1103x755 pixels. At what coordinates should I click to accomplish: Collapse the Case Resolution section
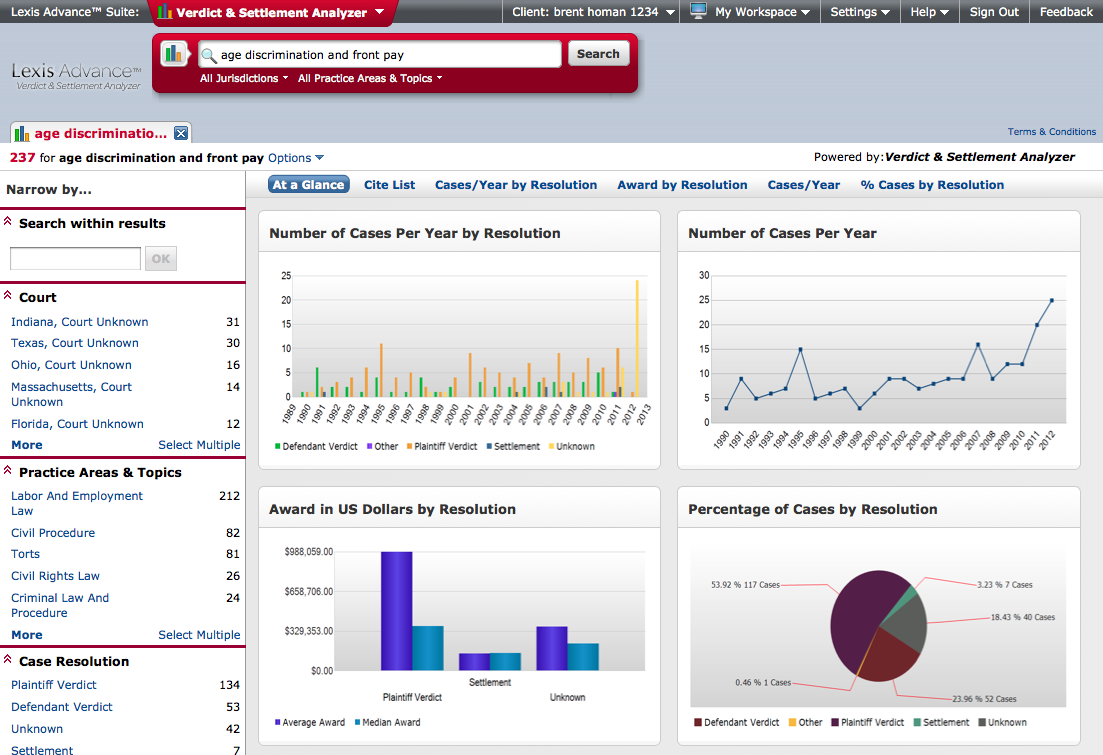click(x=8, y=659)
